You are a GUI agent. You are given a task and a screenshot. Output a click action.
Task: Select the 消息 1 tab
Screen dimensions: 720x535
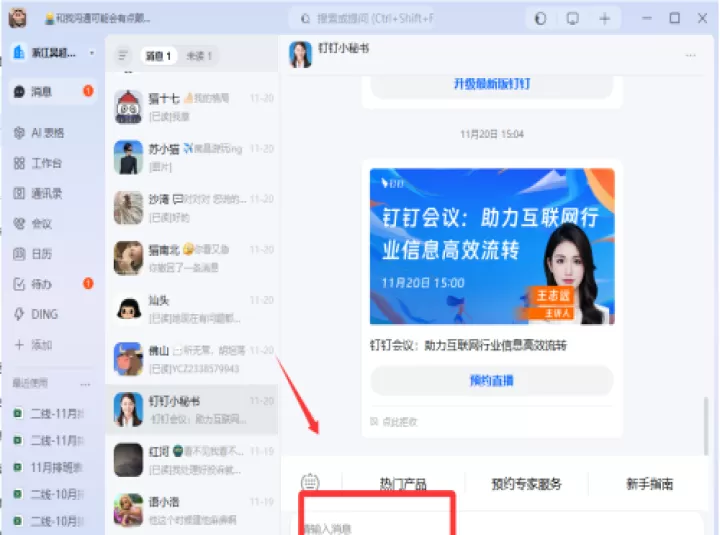coord(158,56)
